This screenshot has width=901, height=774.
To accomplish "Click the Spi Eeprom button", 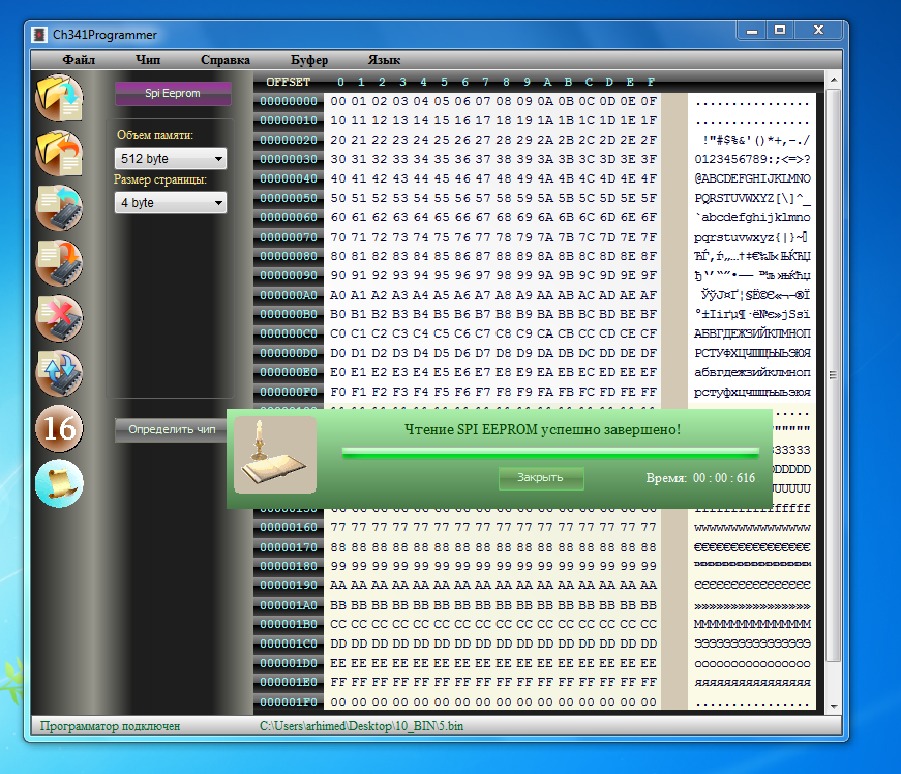I will (x=173, y=94).
